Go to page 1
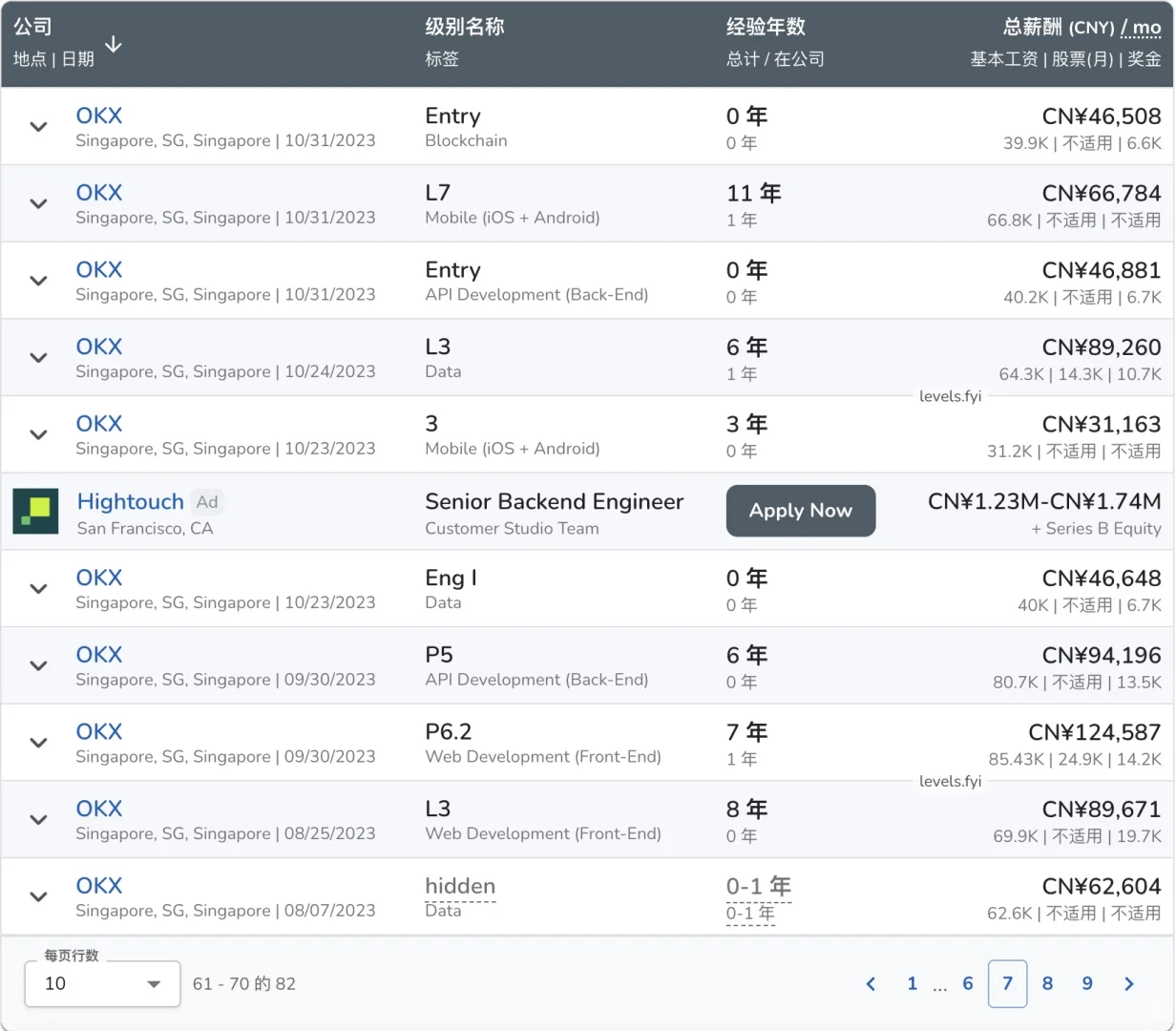Screen dimensions: 1176x1031 tap(912, 983)
